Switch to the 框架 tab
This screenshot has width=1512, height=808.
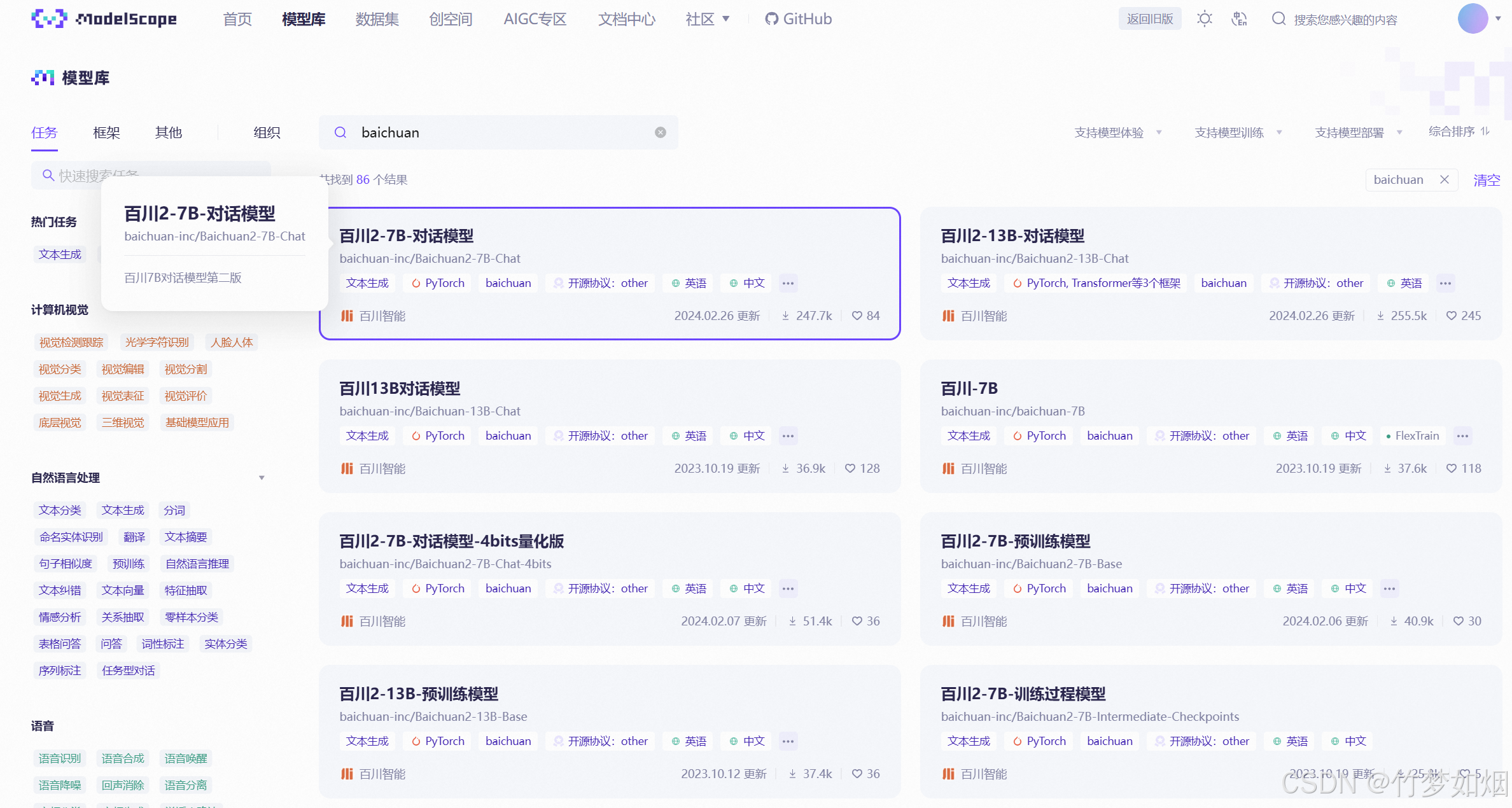[106, 132]
